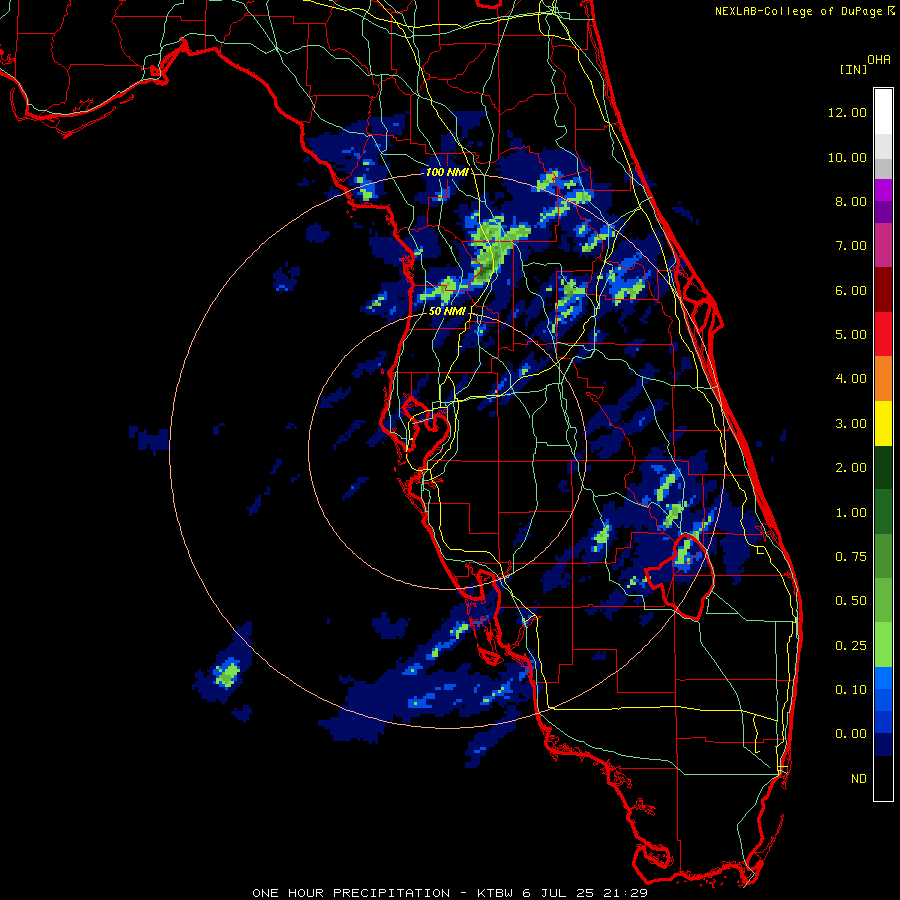
Task: Select the 4.00 legend value
Action: 850,379
